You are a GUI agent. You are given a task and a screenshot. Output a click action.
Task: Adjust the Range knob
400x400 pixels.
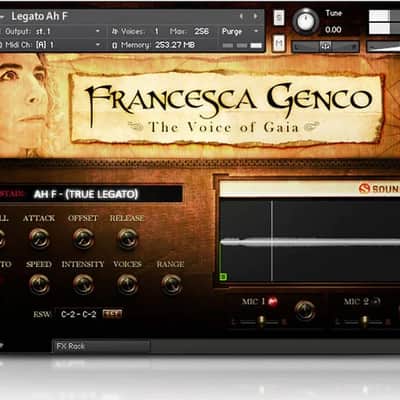click(x=171, y=284)
